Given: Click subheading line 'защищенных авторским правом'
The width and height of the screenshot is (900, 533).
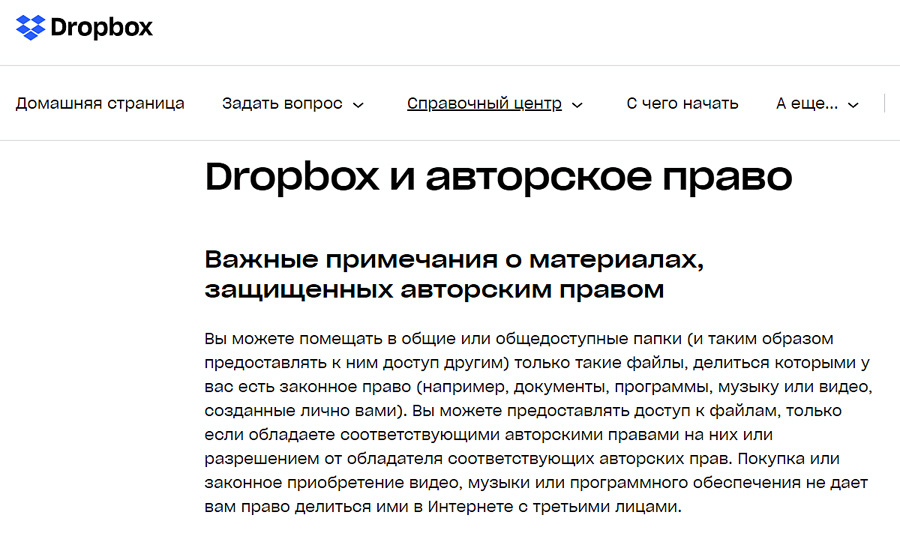Looking at the screenshot, I should [x=434, y=289].
